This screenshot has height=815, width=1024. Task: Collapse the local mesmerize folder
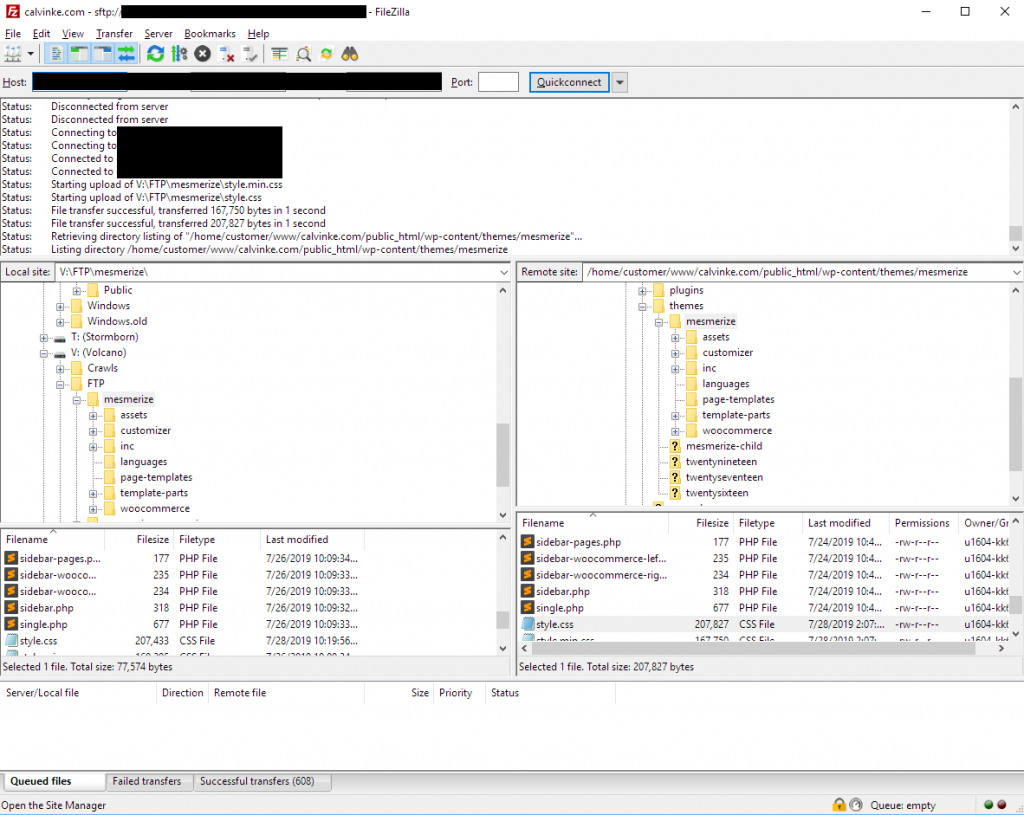coord(76,400)
